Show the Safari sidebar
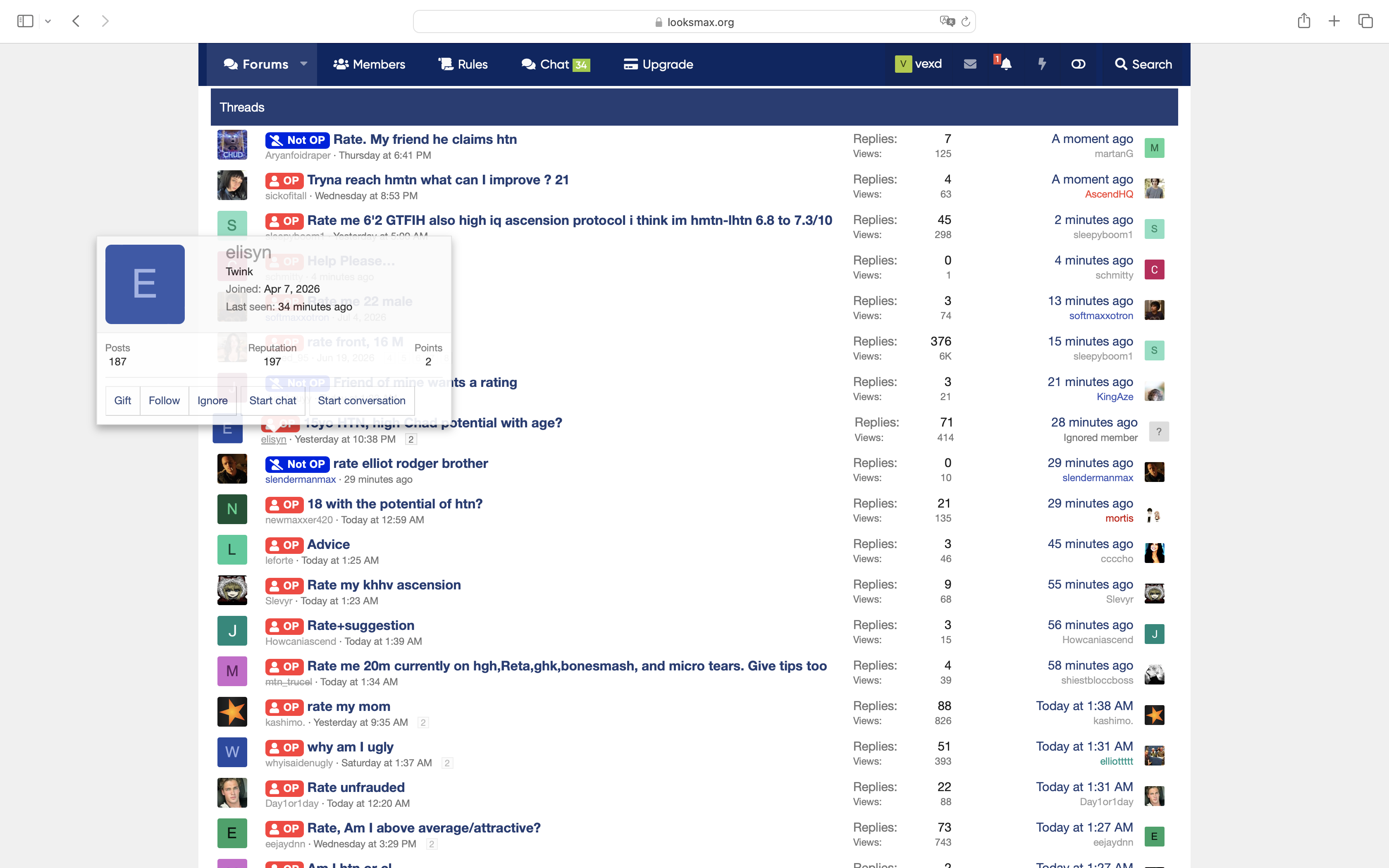 click(25, 21)
